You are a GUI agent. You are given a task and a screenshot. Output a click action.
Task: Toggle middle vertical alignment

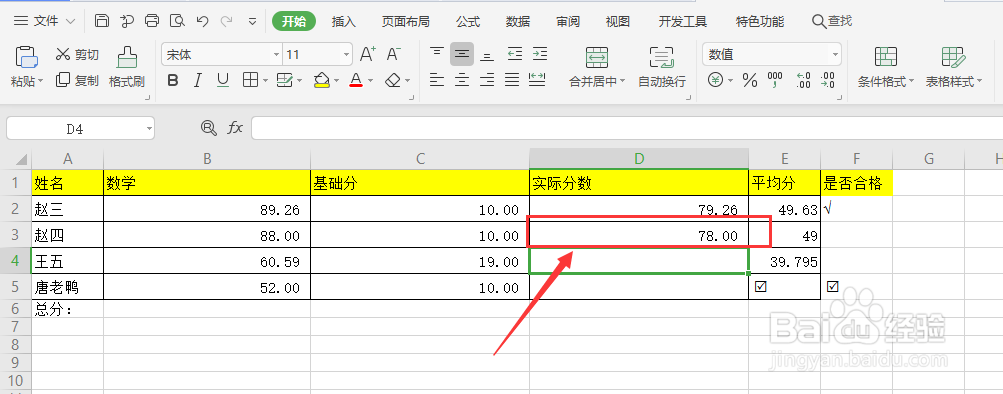tap(462, 54)
